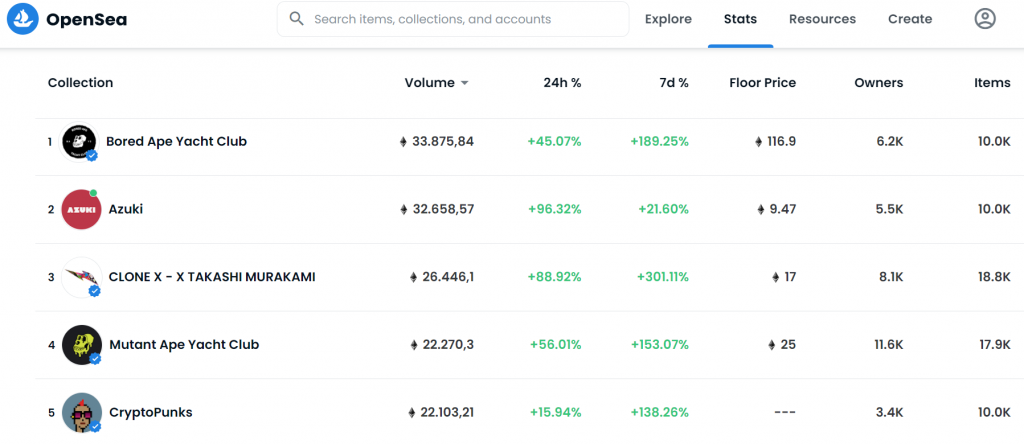The width and height of the screenshot is (1024, 444).
Task: Open the Azuki collection avatar
Action: [81, 210]
